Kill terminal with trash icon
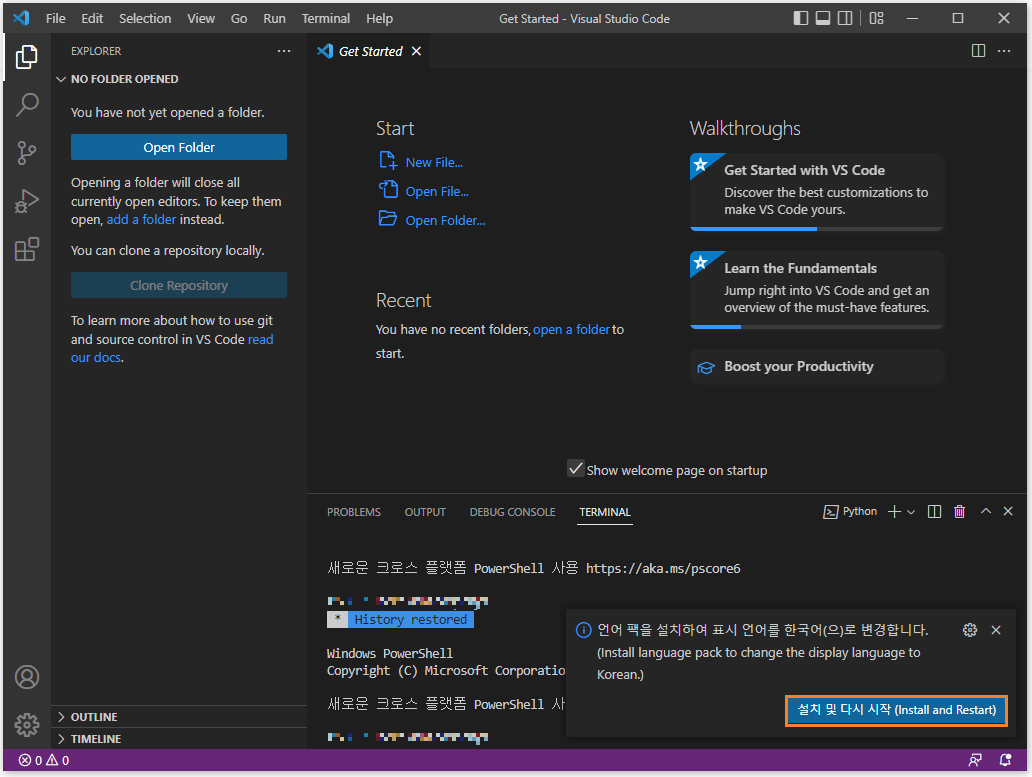Screen dimensions: 1032x777 tap(960, 512)
